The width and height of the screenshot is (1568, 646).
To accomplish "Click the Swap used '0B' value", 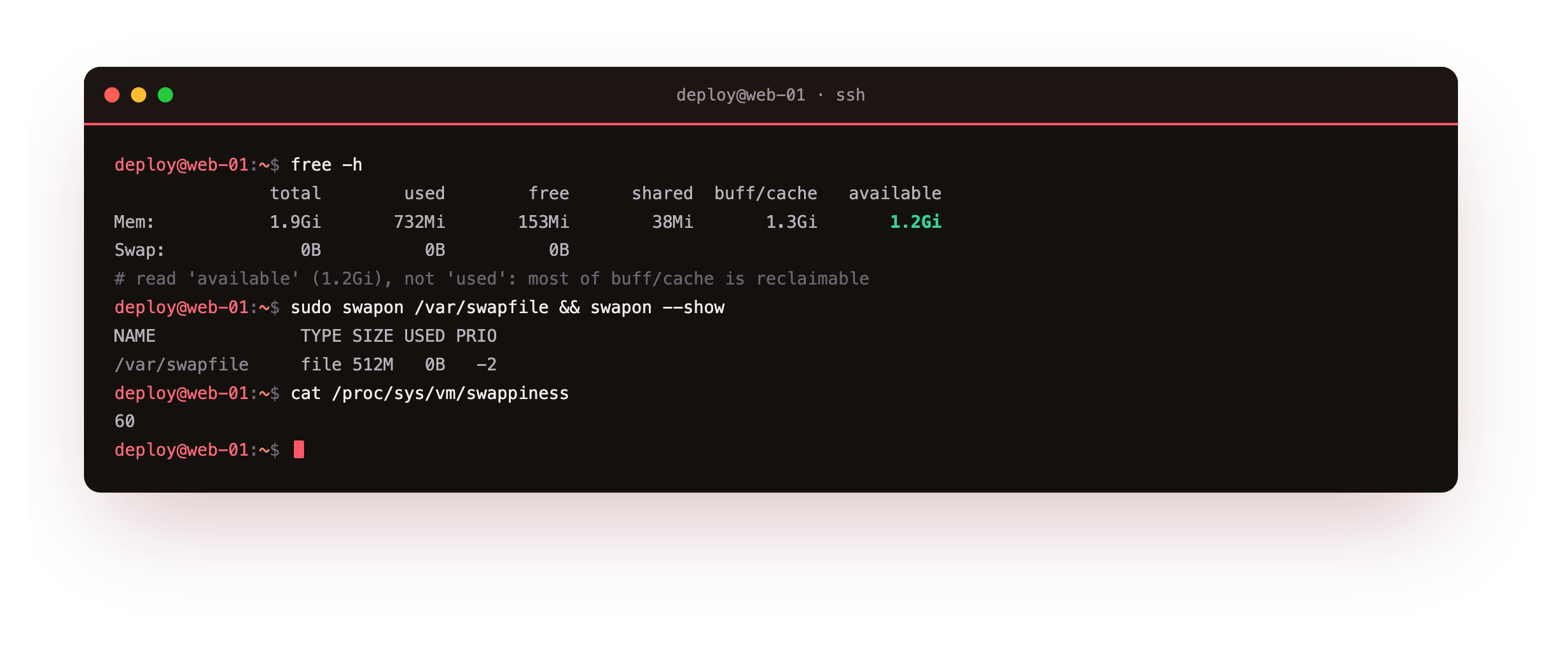I will [x=434, y=249].
